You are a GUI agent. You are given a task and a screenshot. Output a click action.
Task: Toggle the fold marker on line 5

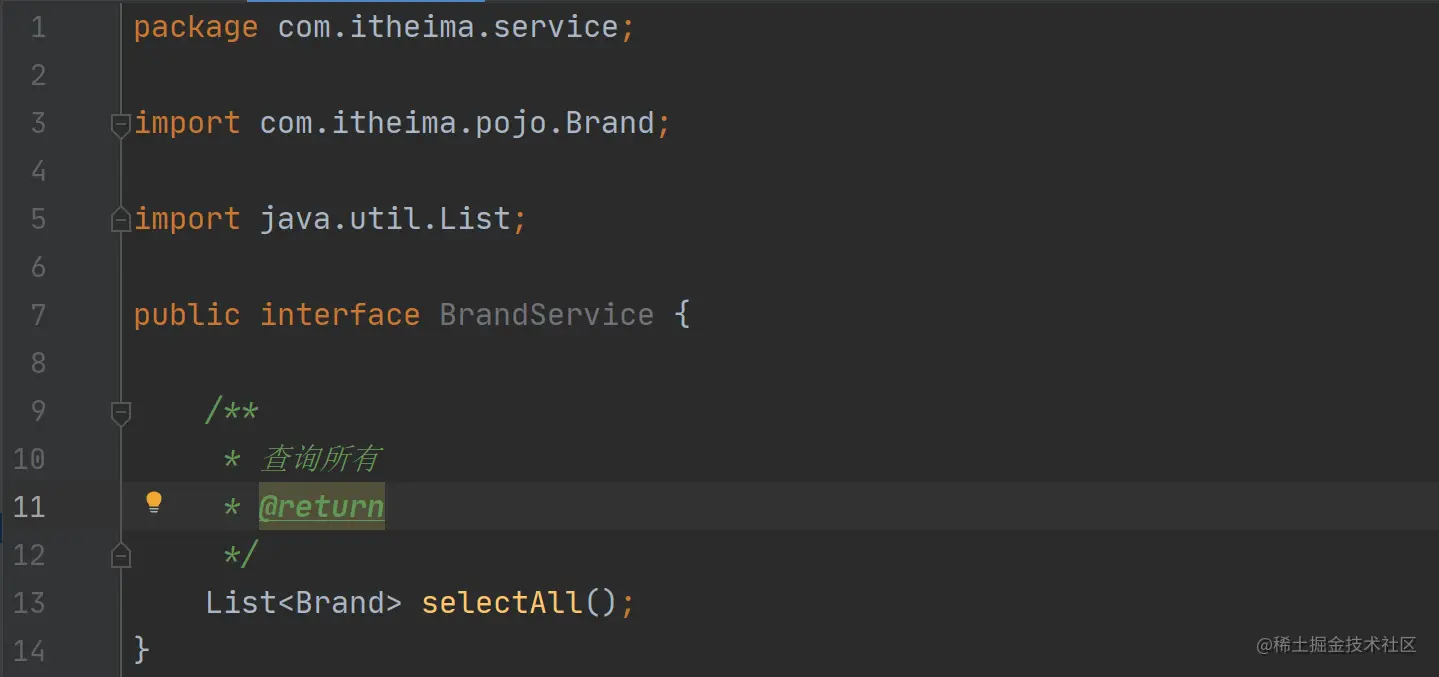[x=121, y=220]
